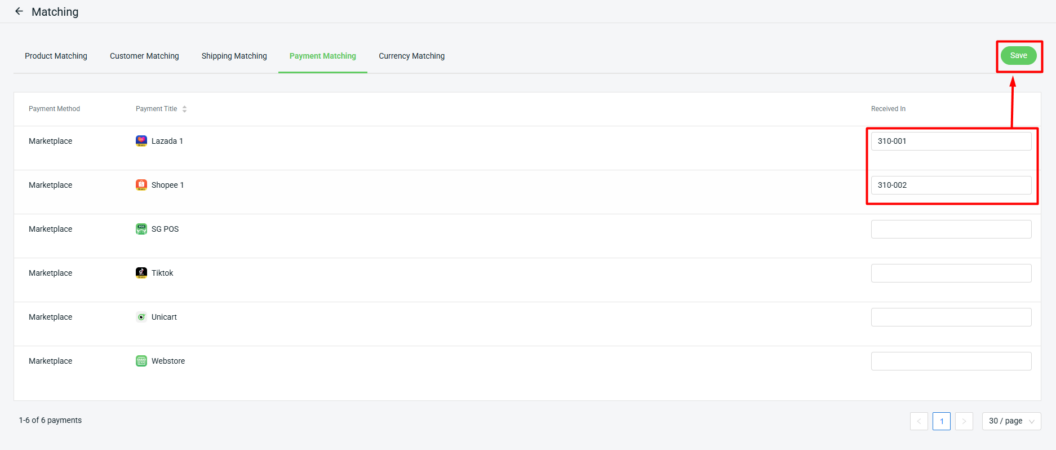The image size is (1056, 450).
Task: Click the Webstore icon
Action: pyautogui.click(x=141, y=361)
